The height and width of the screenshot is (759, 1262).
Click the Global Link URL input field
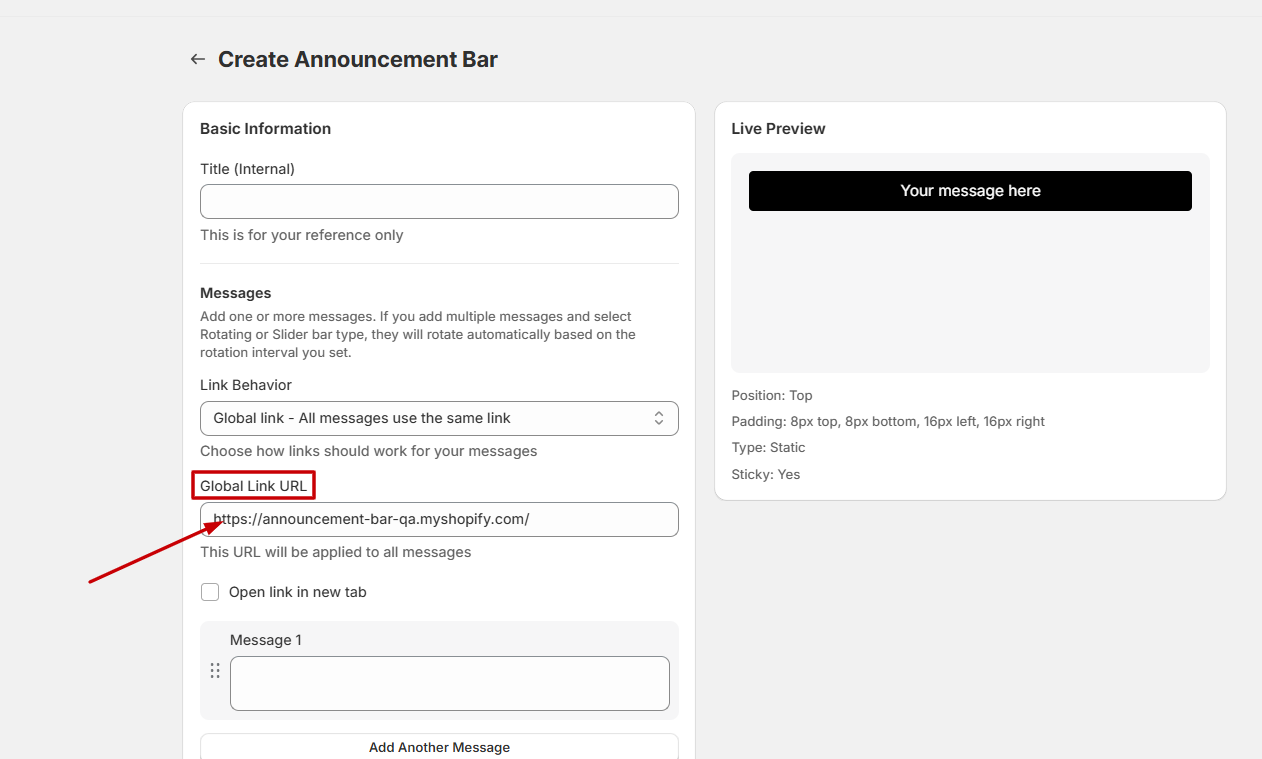(439, 519)
